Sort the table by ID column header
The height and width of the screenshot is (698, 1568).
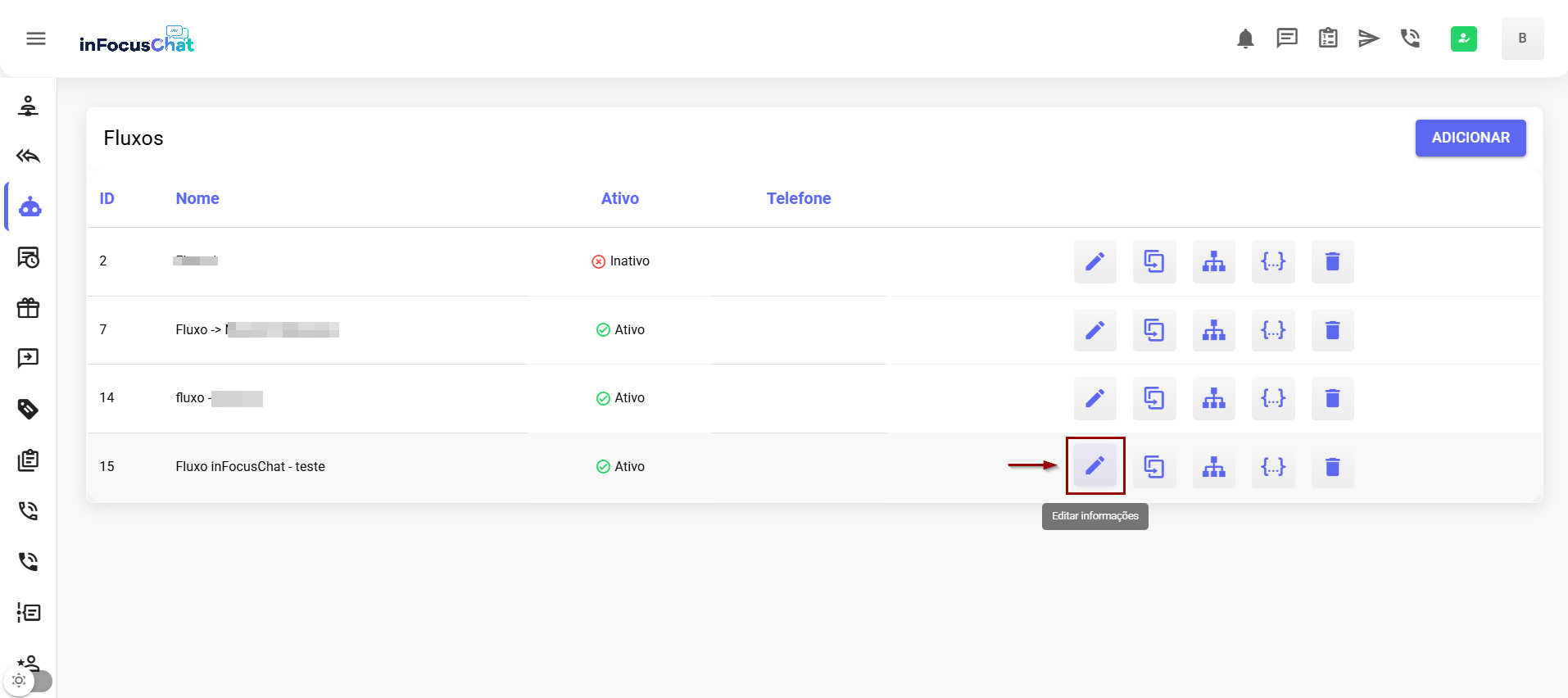[106, 198]
